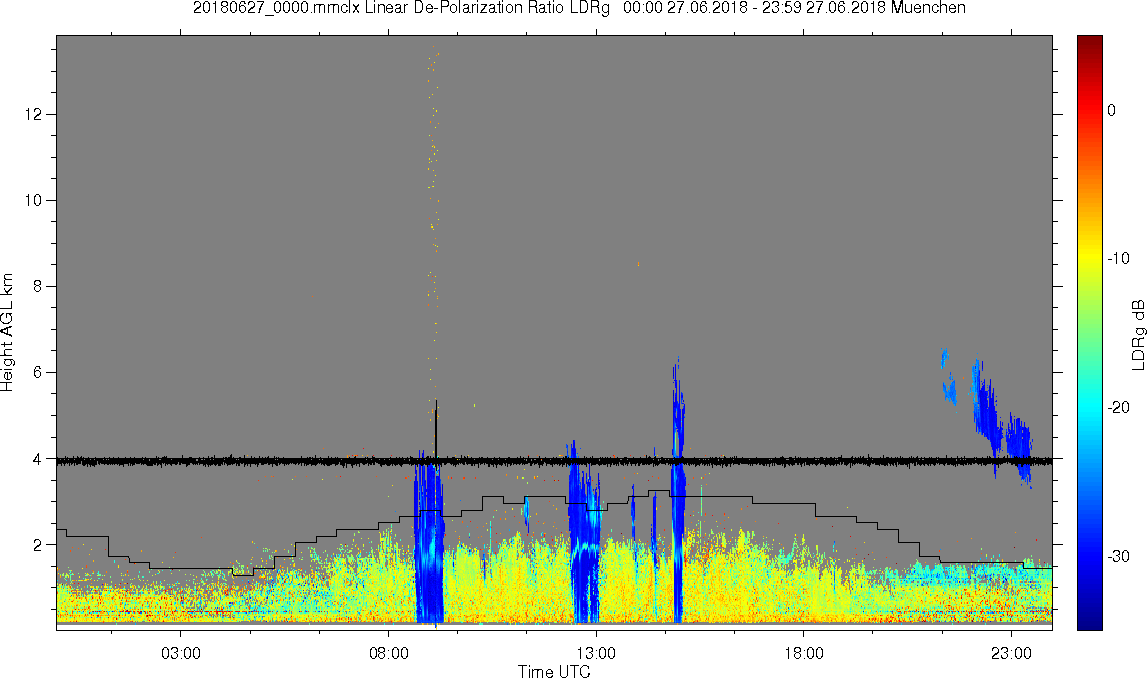Click the colorbar value label 0
The height and width of the screenshot is (678, 1147).
pos(1112,110)
